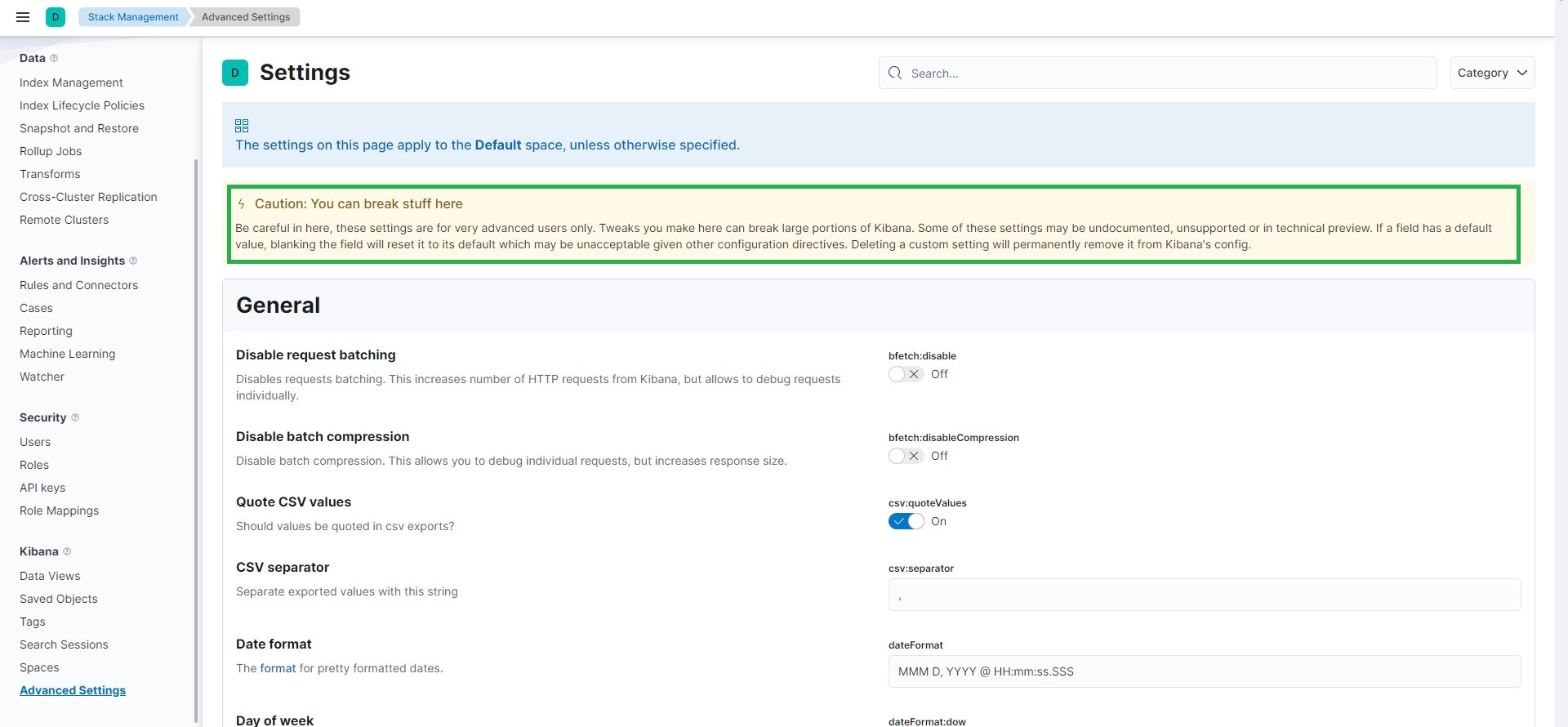Turn off the csv:quoteValues switch

(x=906, y=521)
